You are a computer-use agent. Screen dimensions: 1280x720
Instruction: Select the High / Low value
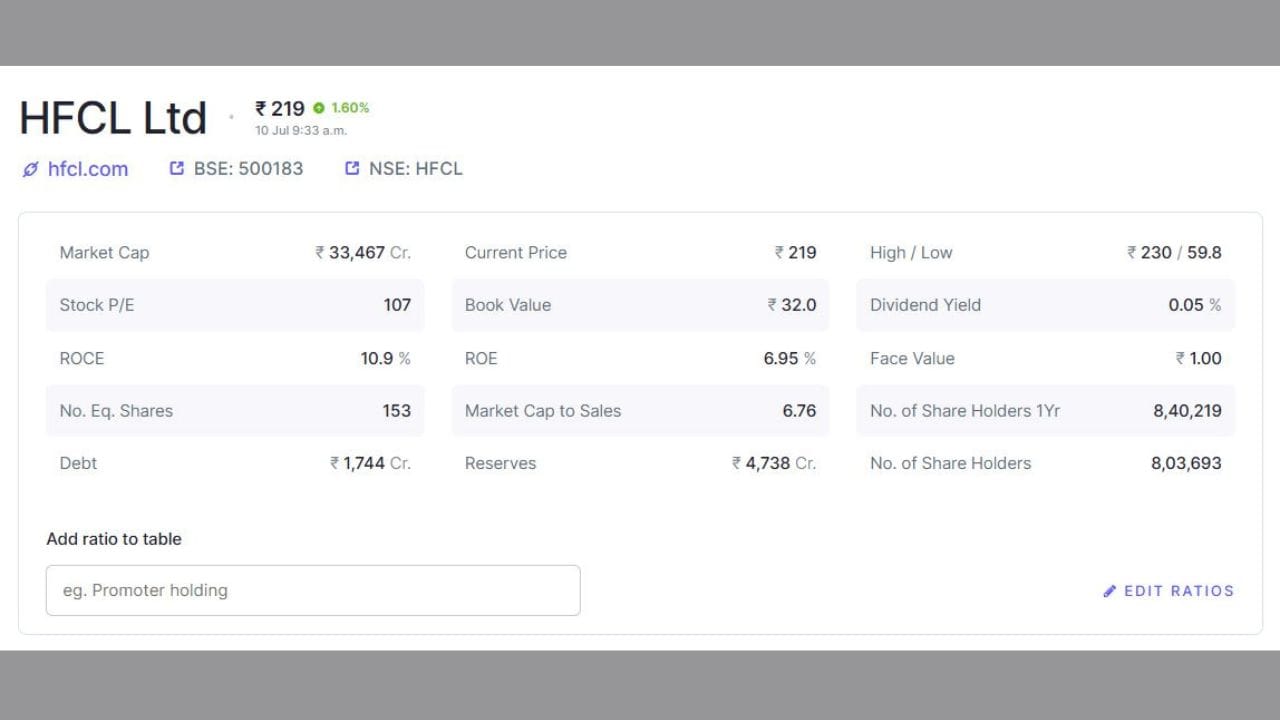[x=1174, y=253]
